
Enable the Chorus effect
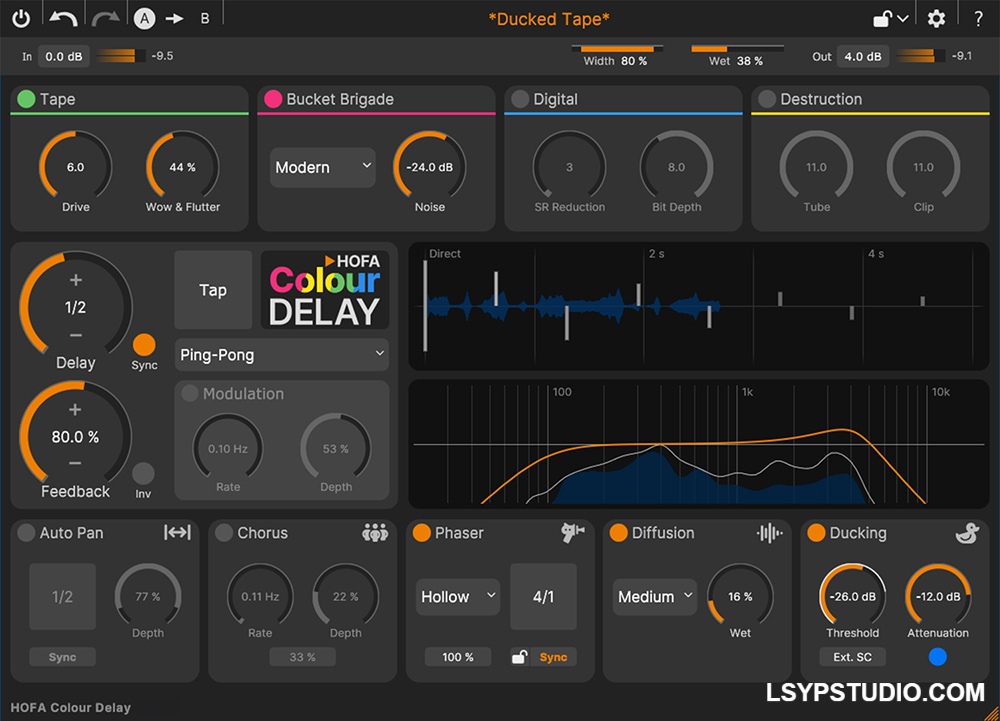224,532
